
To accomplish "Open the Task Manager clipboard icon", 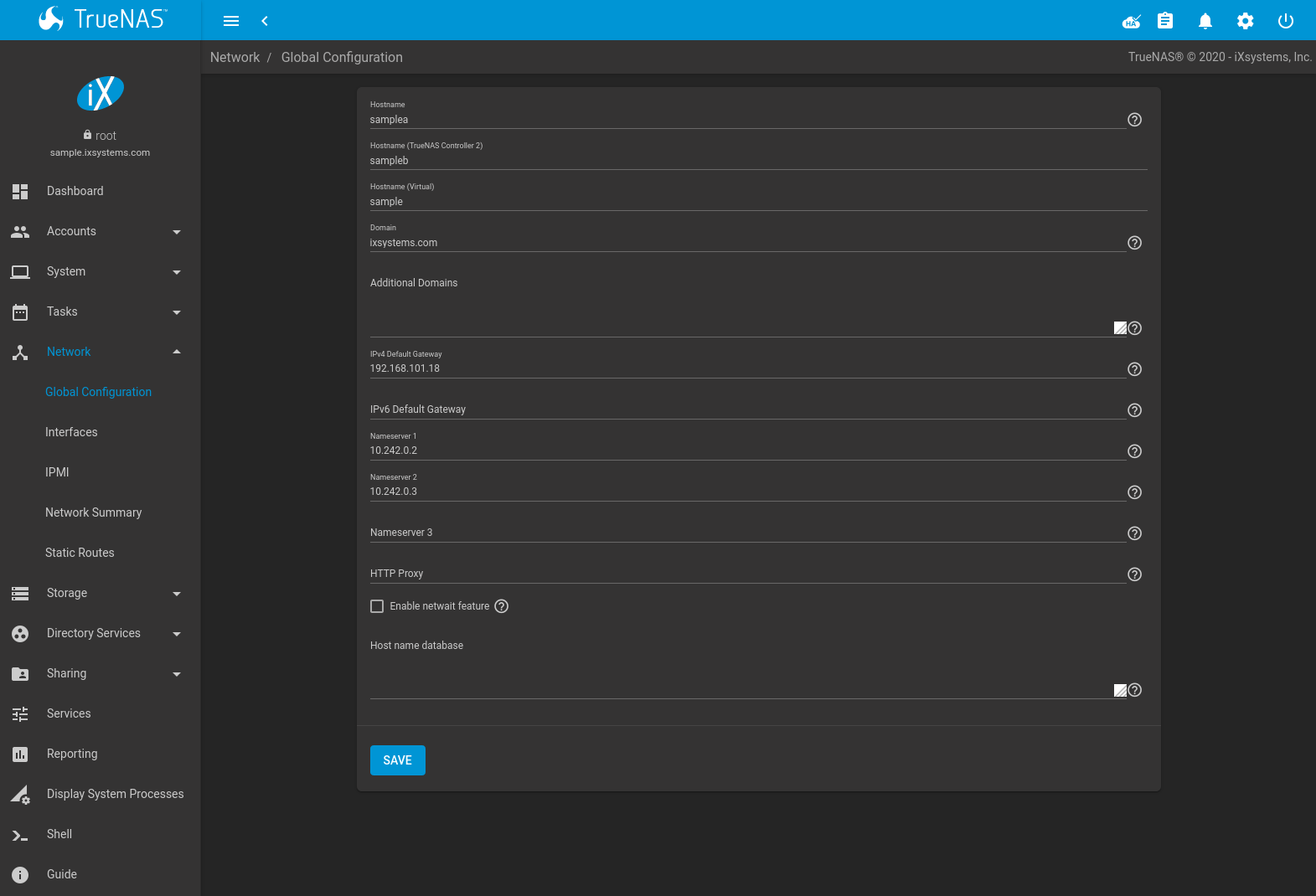I will coord(1165,21).
